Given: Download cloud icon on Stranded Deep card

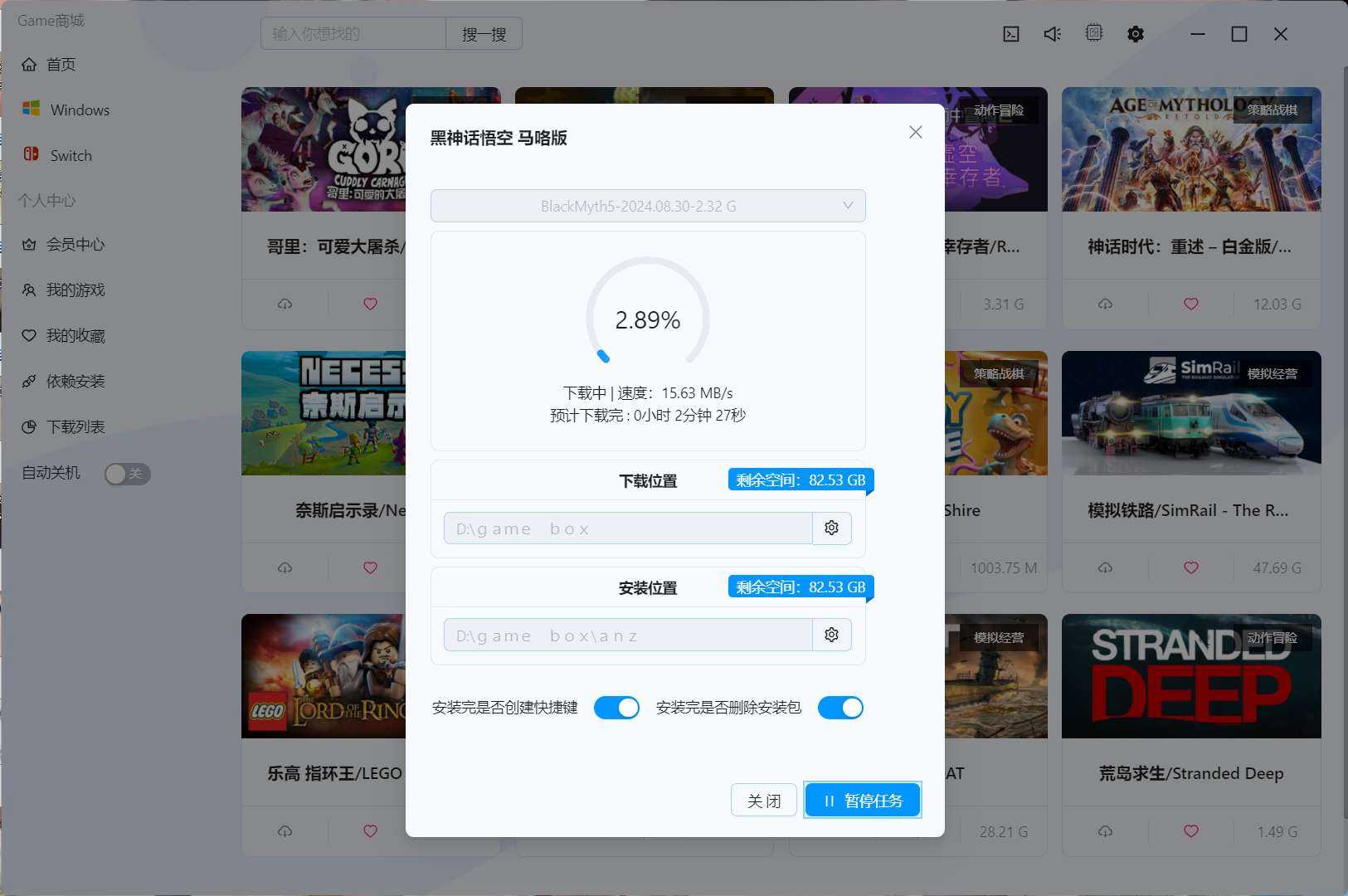Looking at the screenshot, I should coord(1105,831).
